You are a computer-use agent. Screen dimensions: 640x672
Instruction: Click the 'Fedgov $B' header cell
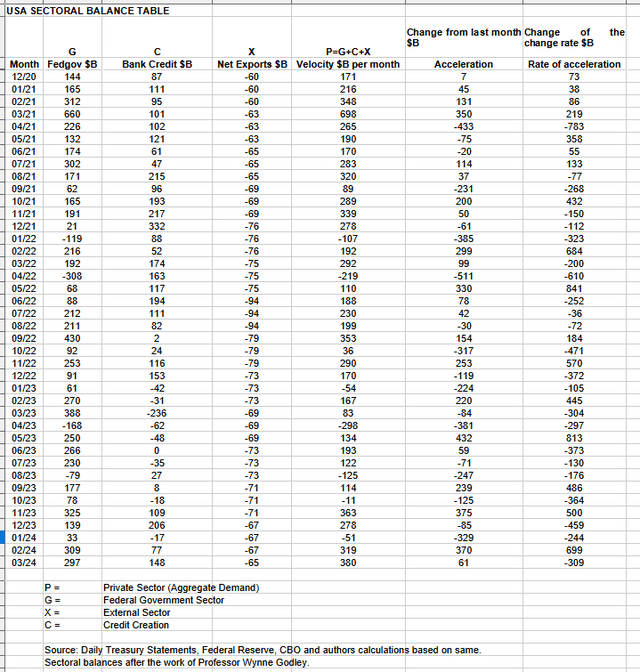[72, 64]
